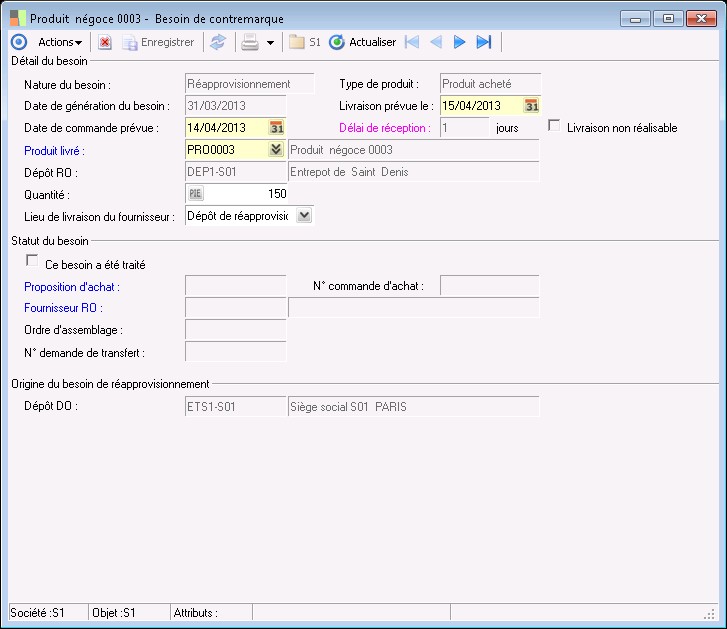Expand the Produit livré PRO0003 dropdown

276,150
